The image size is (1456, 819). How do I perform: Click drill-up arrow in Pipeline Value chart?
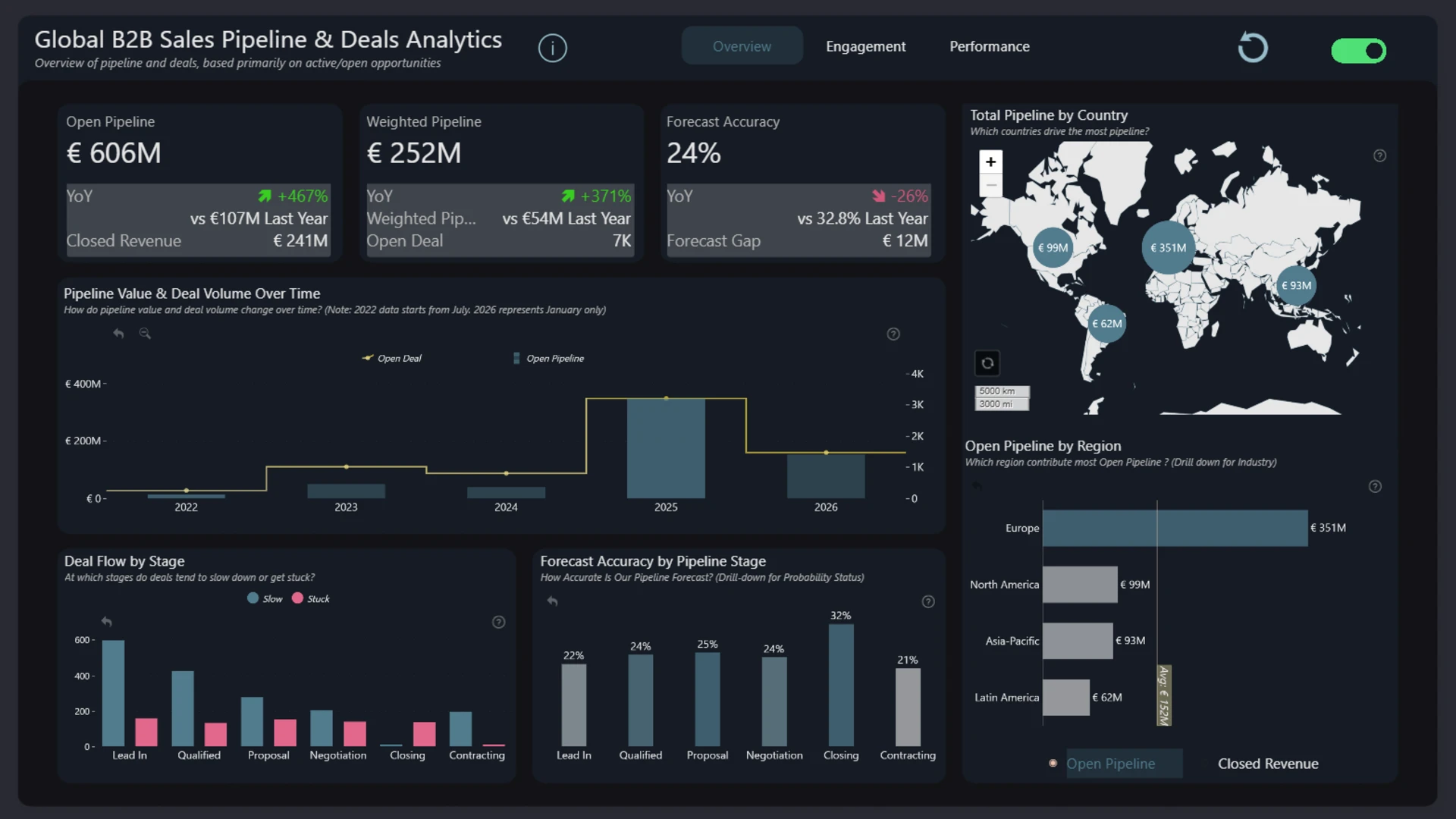pyautogui.click(x=118, y=334)
